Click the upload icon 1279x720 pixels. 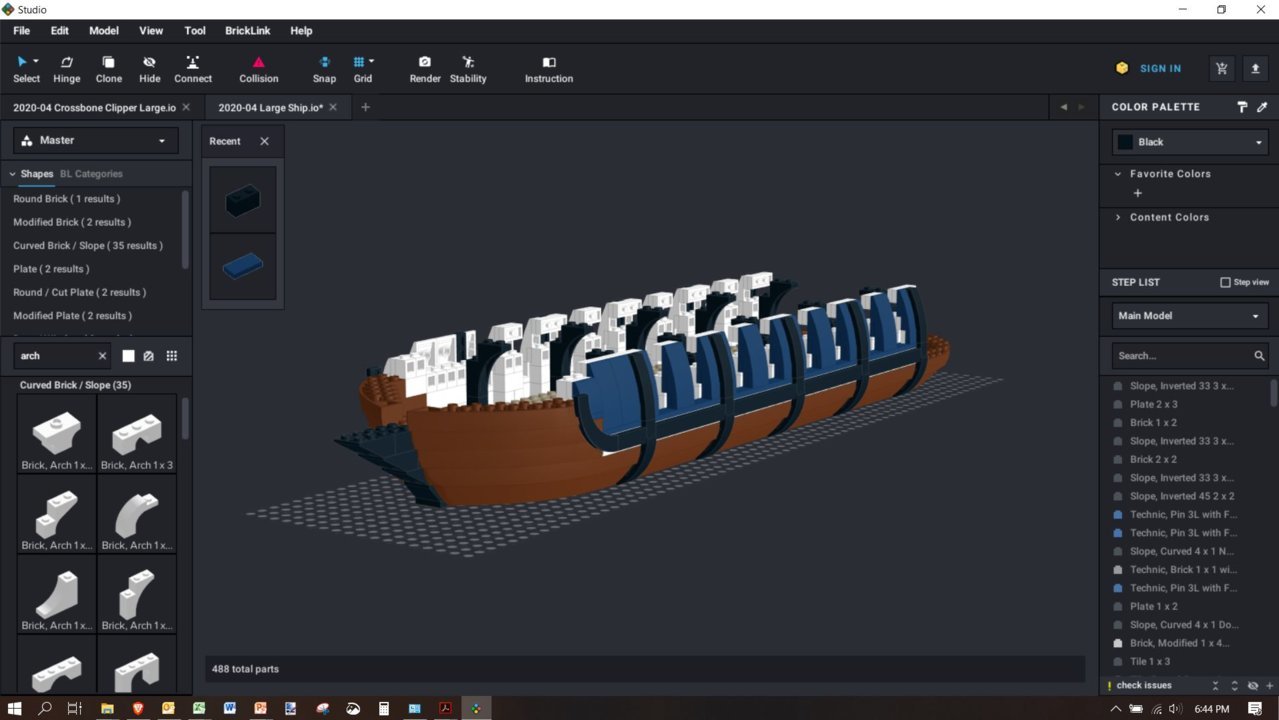point(1256,68)
